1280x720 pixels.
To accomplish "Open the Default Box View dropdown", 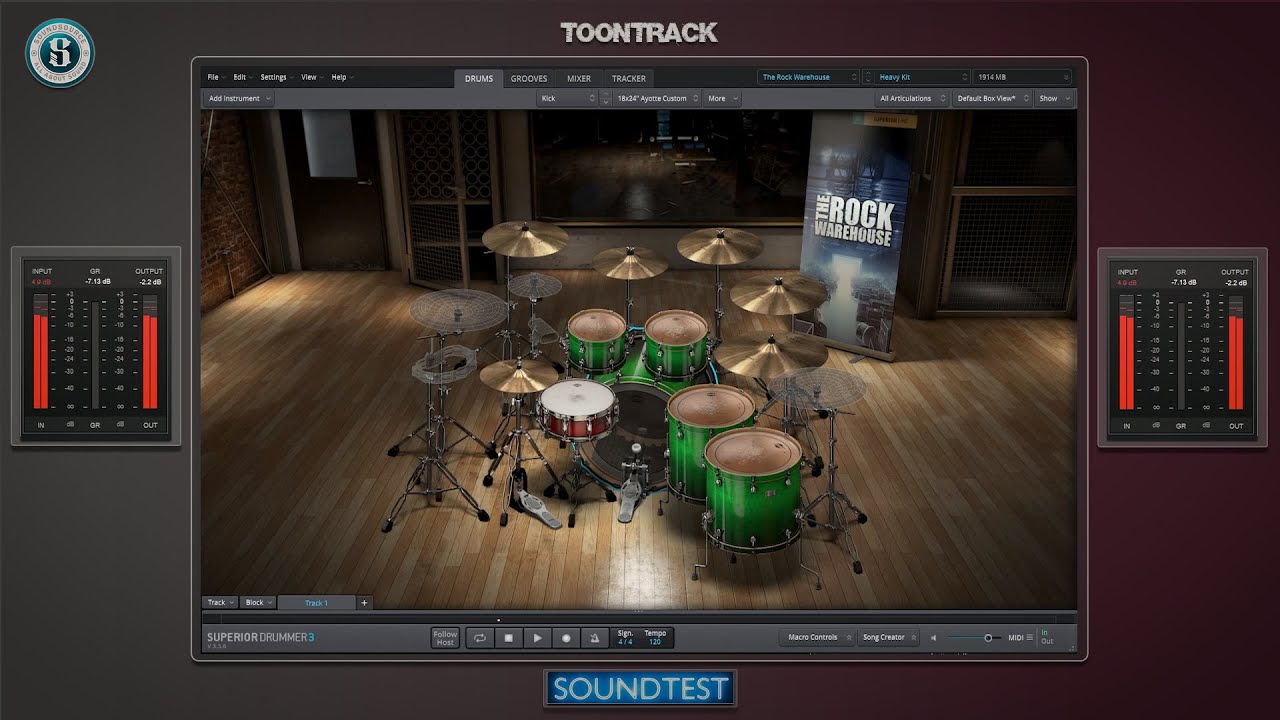I will (x=992, y=99).
